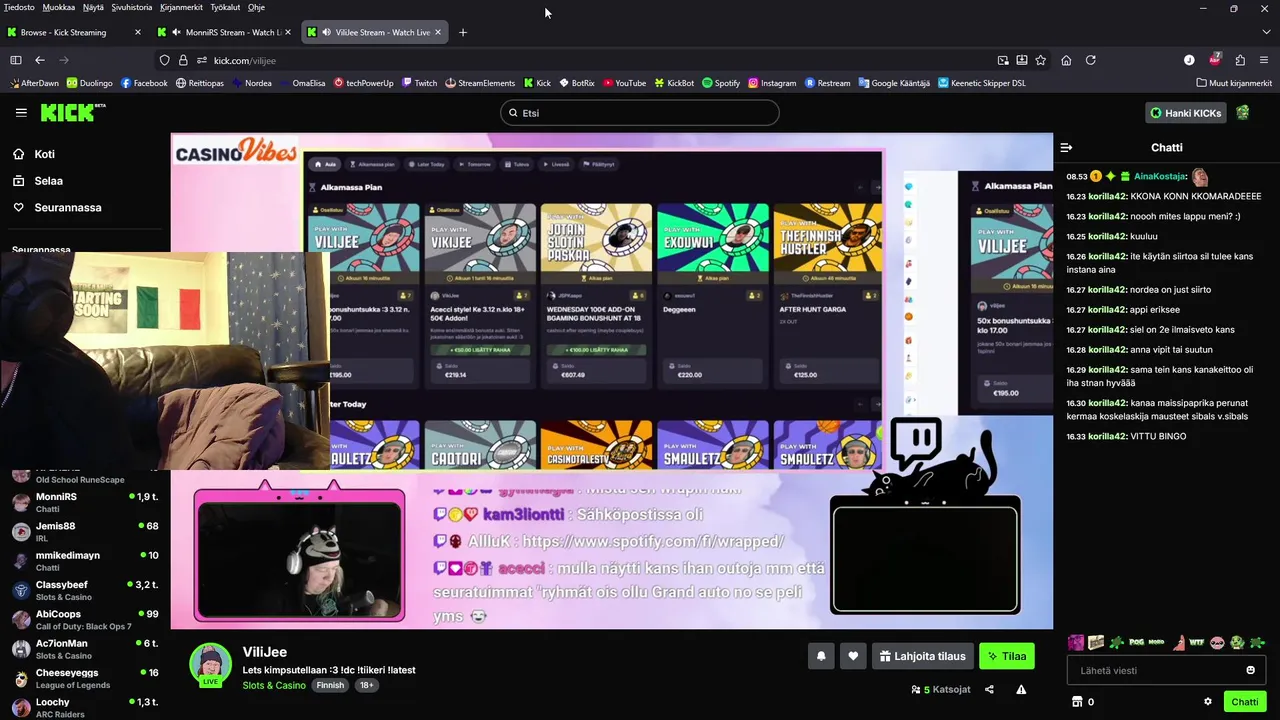The height and width of the screenshot is (720, 1280).
Task: Click the Lahjoita tilaus button
Action: coord(922,656)
